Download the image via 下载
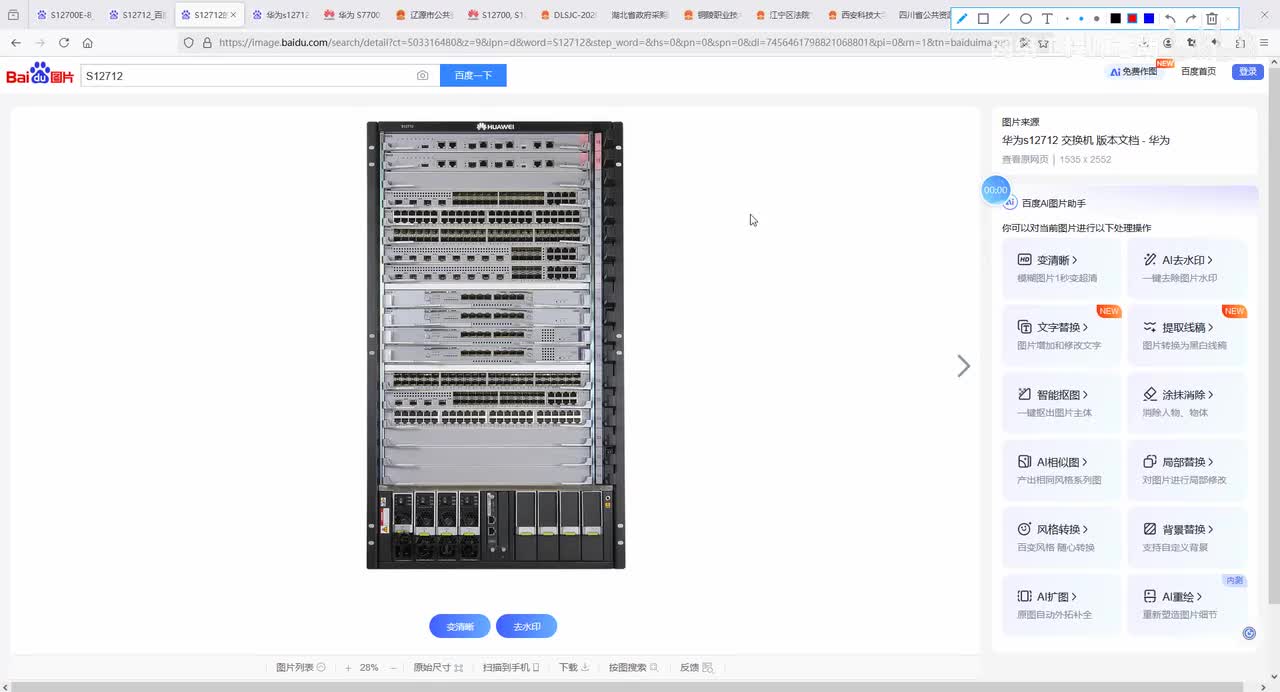This screenshot has height=692, width=1280. 574,667
